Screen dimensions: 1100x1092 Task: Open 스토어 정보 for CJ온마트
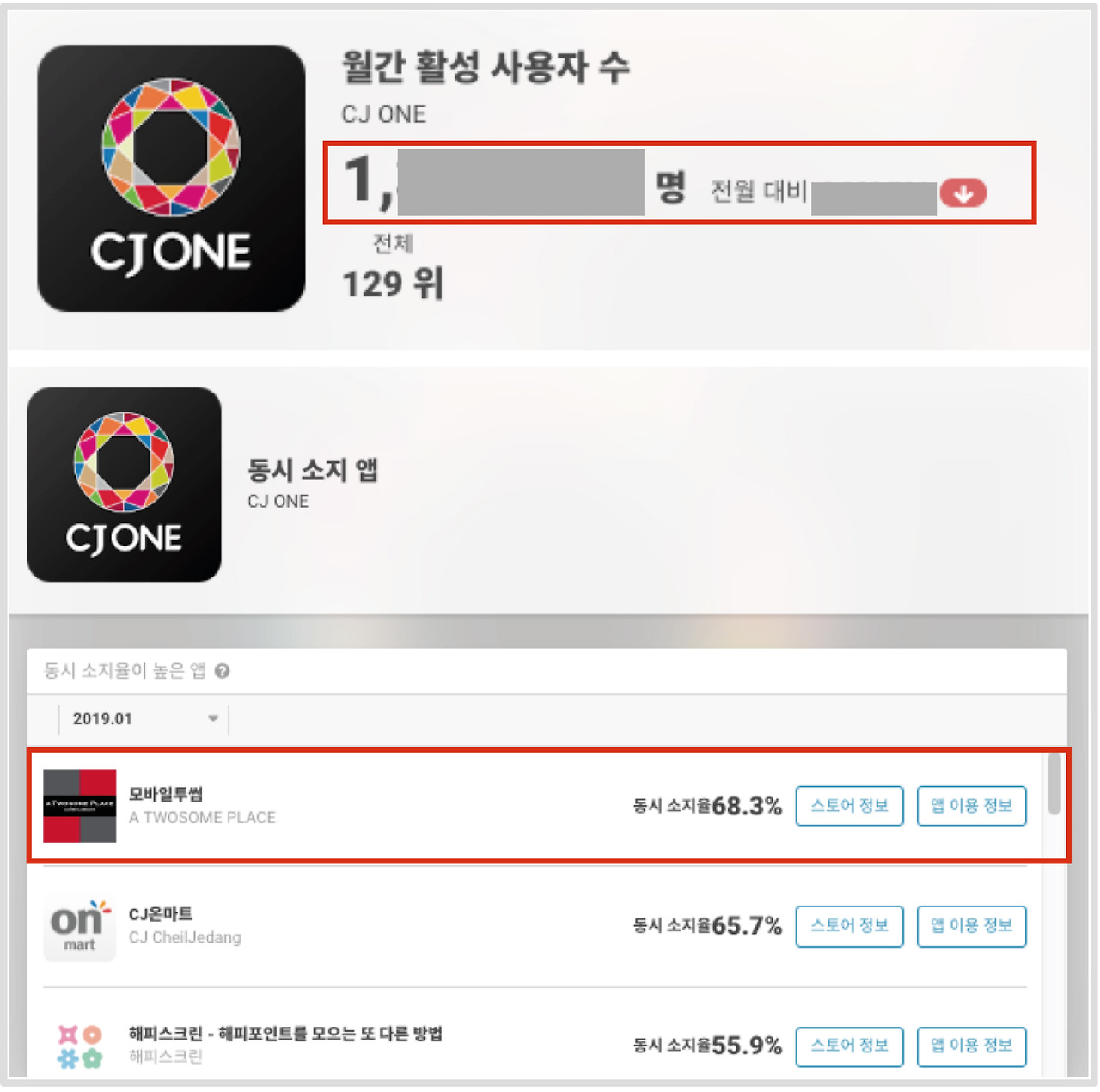point(849,926)
